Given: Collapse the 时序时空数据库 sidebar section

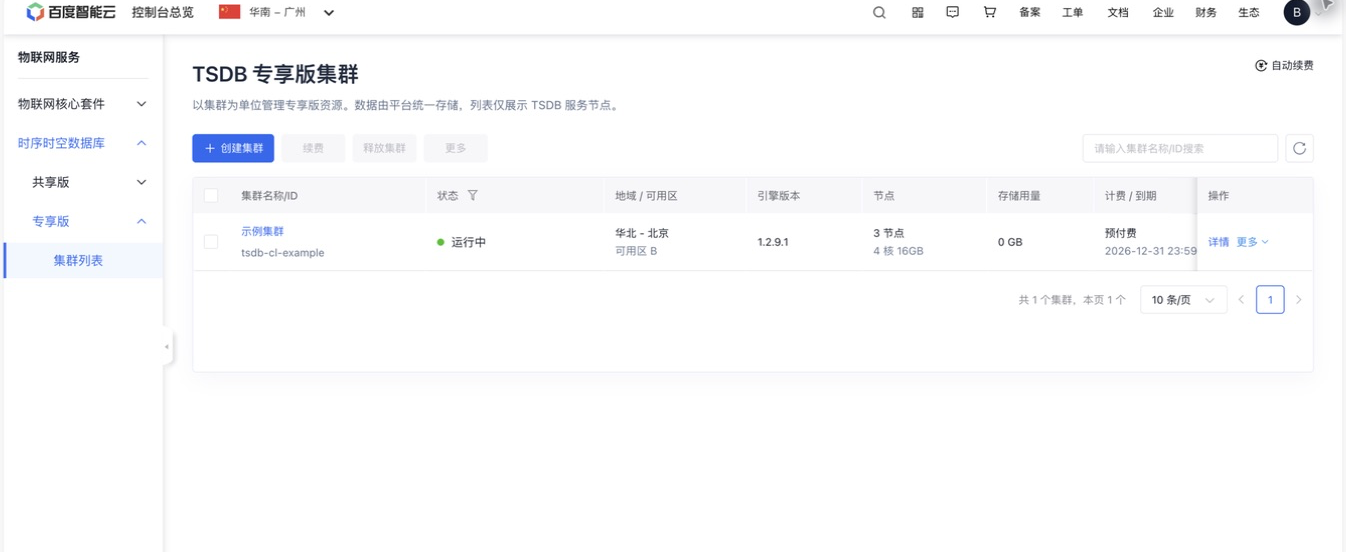Looking at the screenshot, I should pyautogui.click(x=82, y=143).
